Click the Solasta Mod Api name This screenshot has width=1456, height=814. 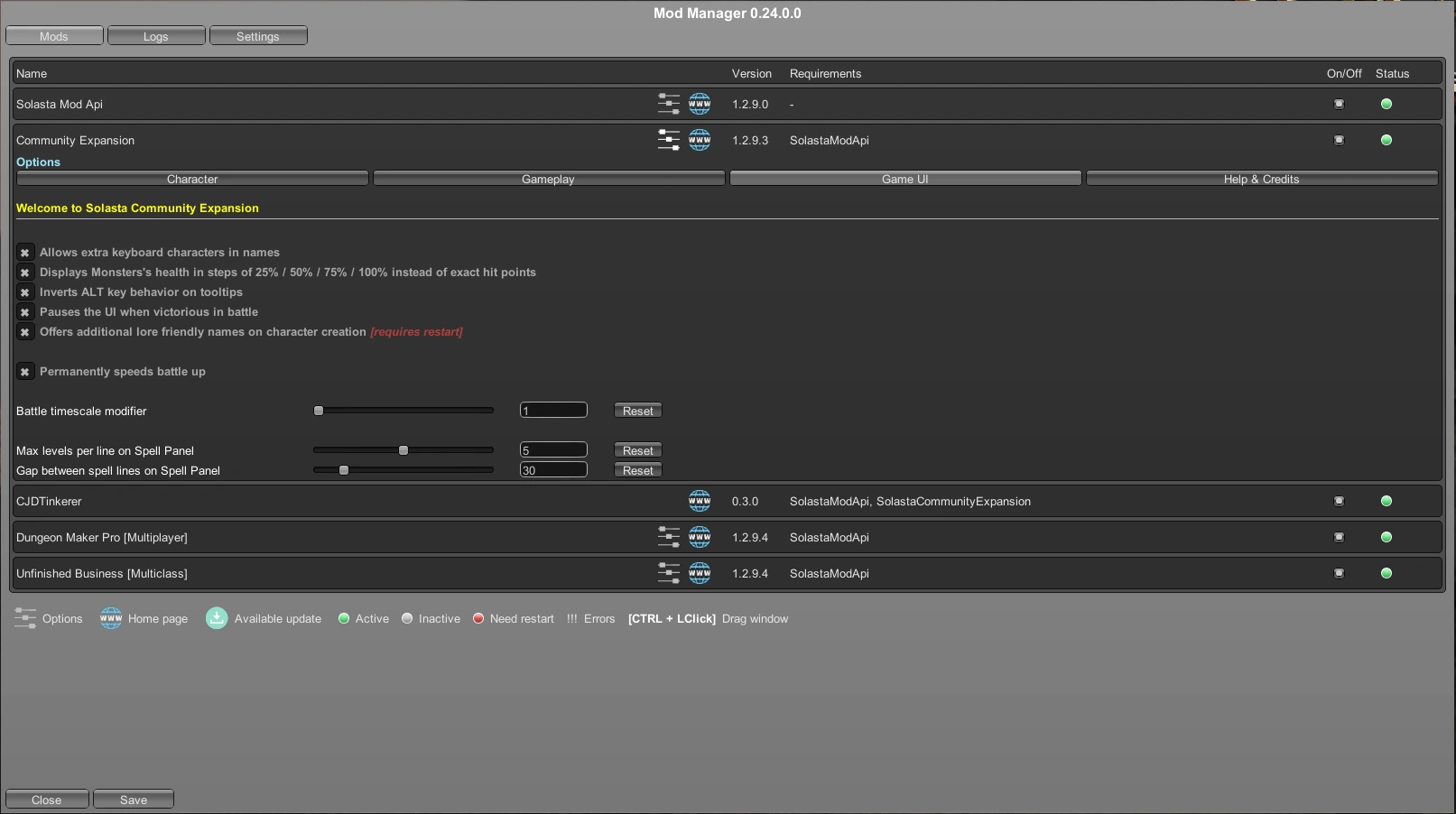[x=60, y=104]
